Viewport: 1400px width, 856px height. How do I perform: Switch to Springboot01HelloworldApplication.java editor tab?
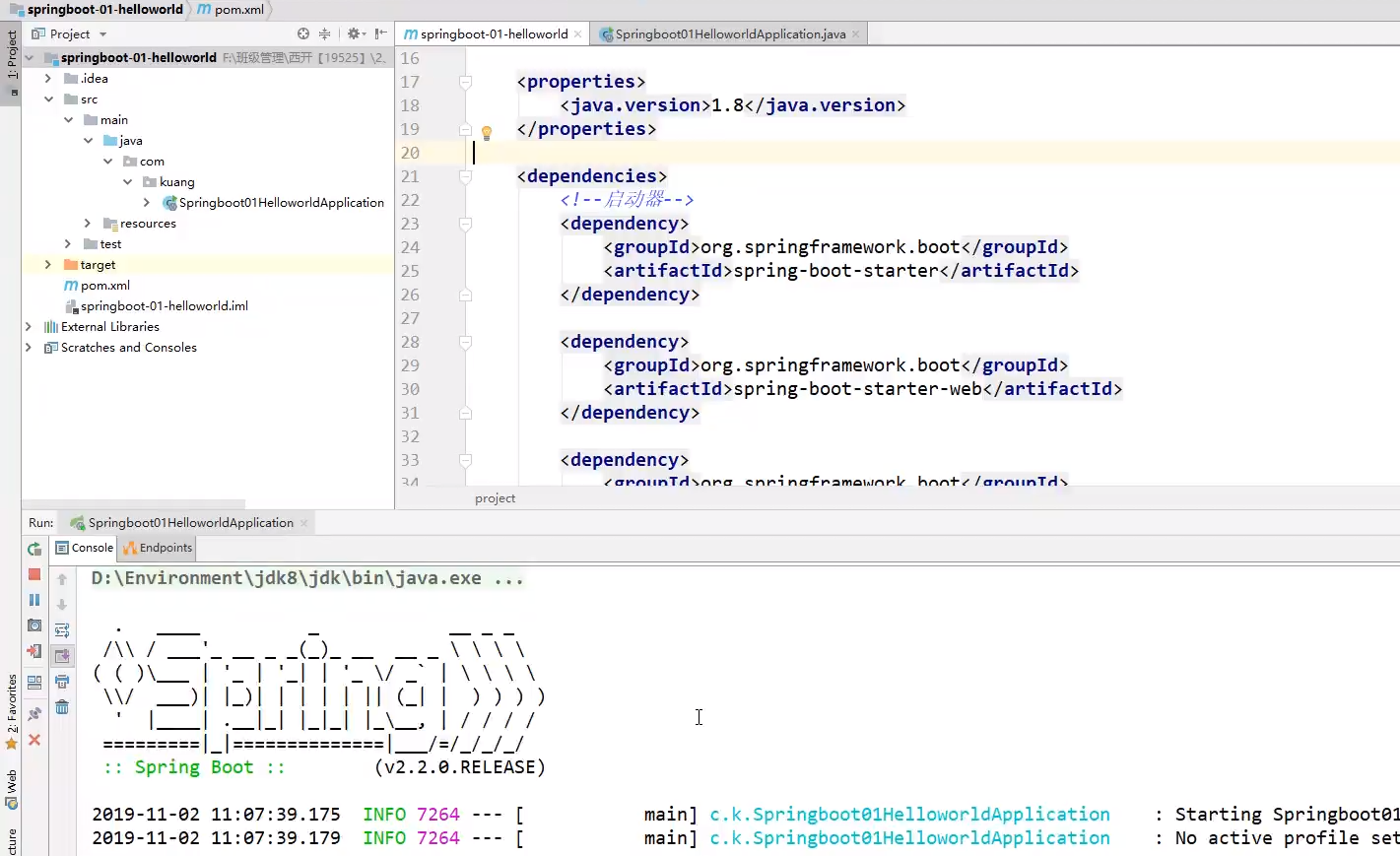pyautogui.click(x=729, y=34)
